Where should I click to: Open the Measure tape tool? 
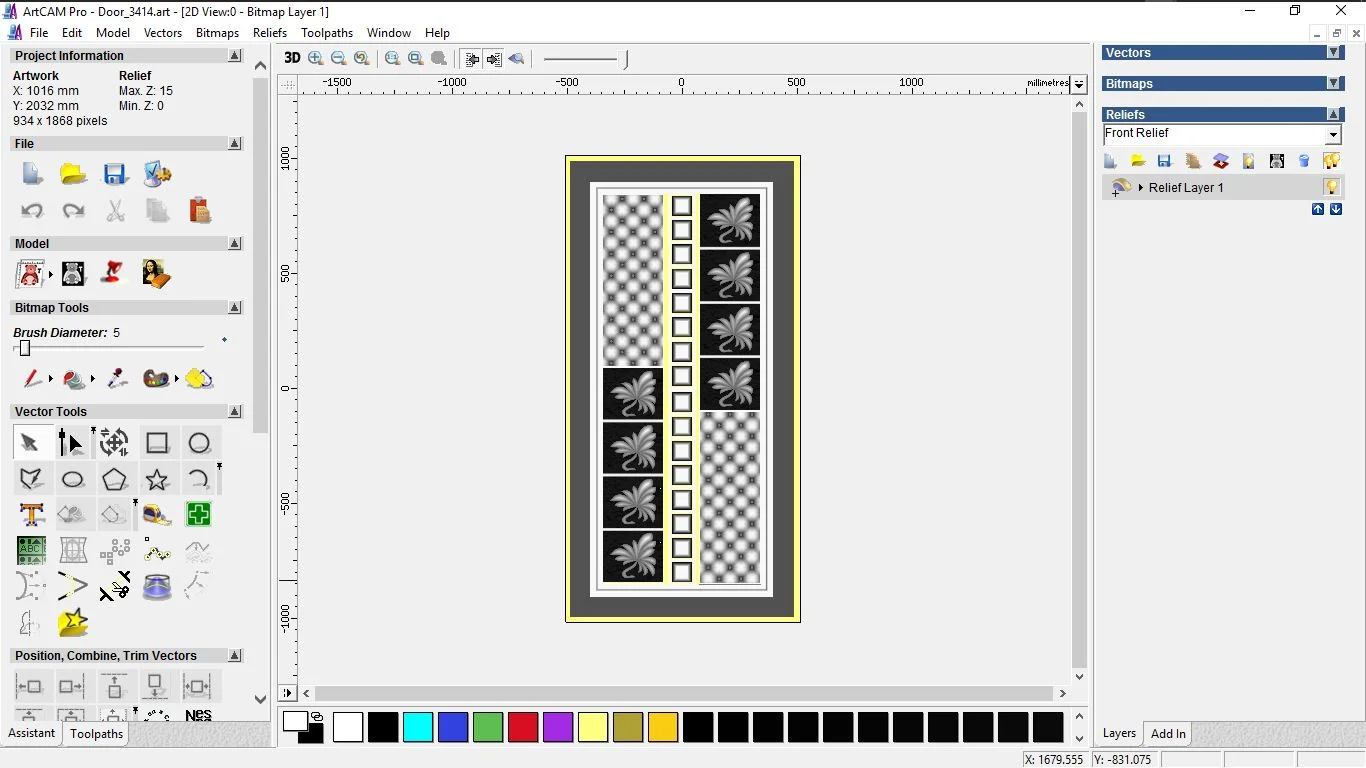tap(157, 515)
